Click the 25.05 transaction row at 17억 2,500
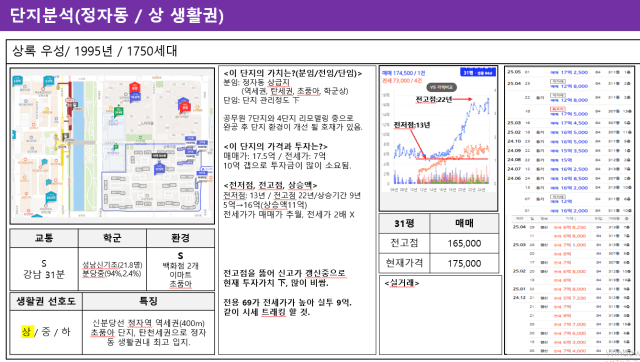Screen dimensions: 640x362 pos(569,72)
